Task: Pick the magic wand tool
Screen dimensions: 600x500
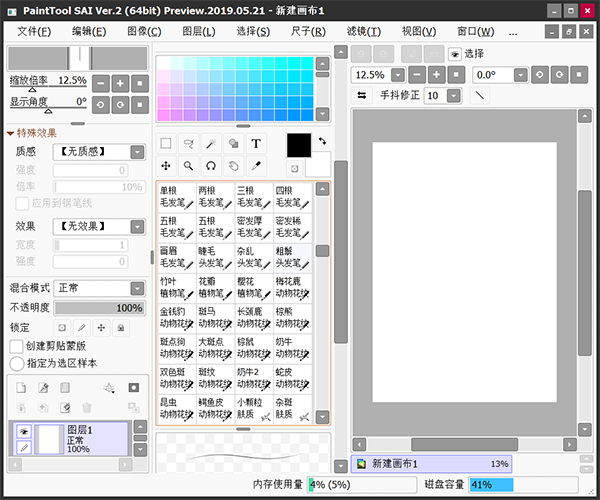Action: [210, 144]
